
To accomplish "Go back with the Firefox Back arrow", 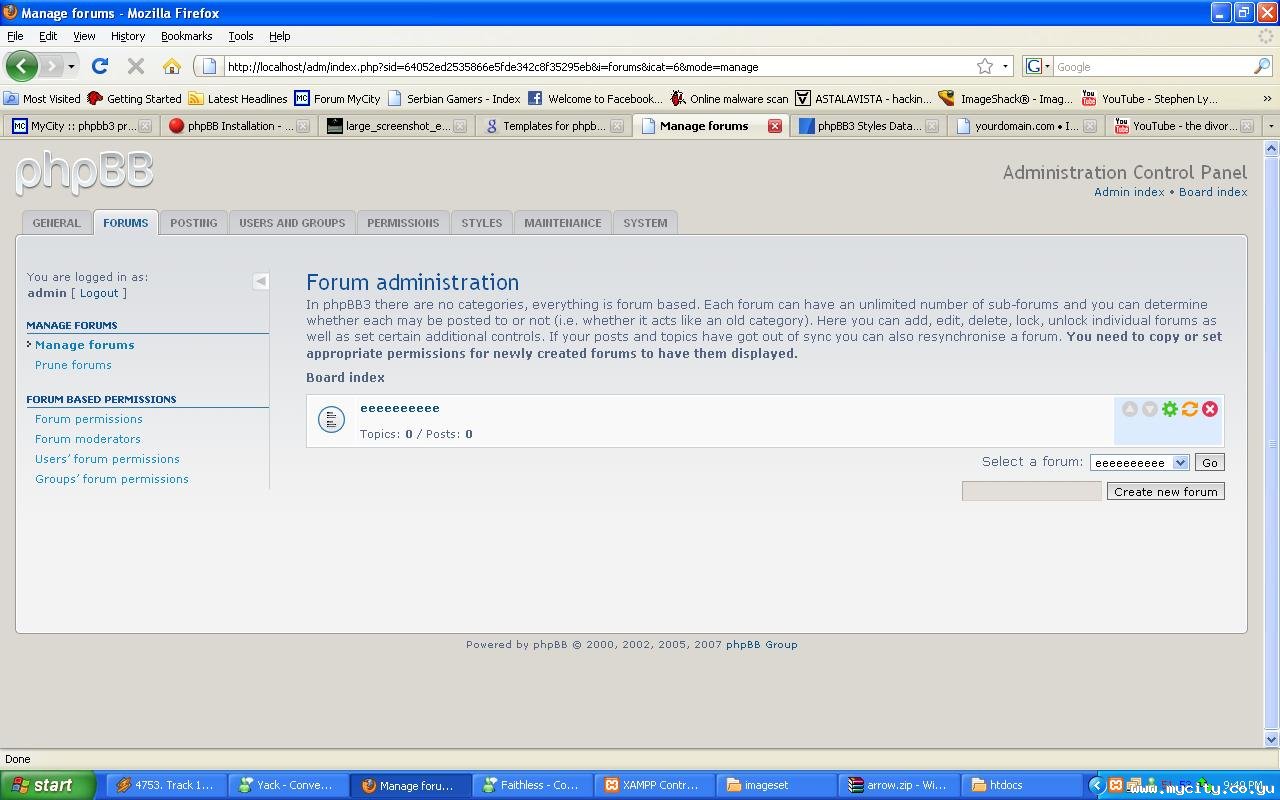I will pyautogui.click(x=21, y=66).
